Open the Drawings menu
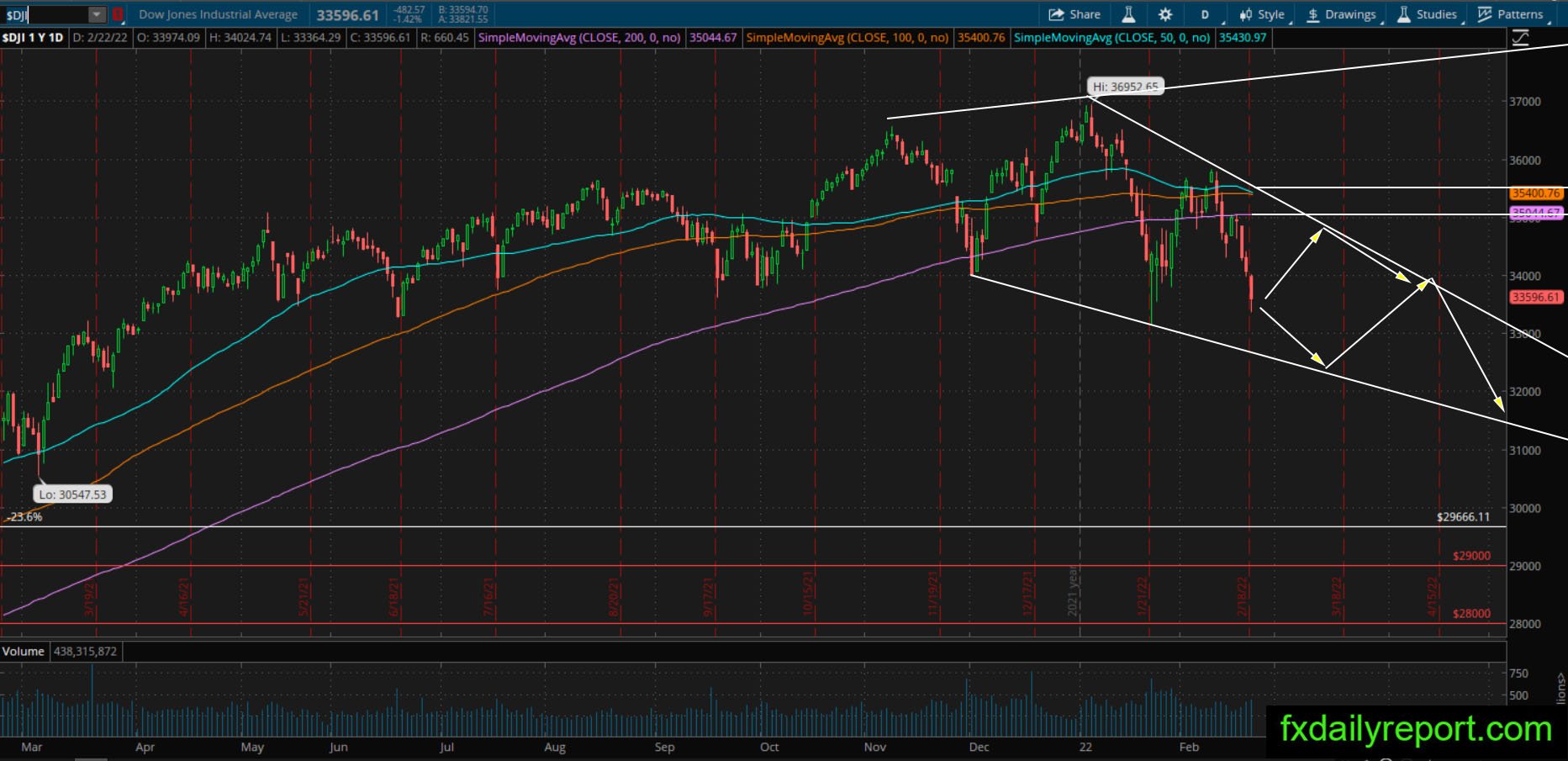Image resolution: width=1568 pixels, height=761 pixels. 1341,14
